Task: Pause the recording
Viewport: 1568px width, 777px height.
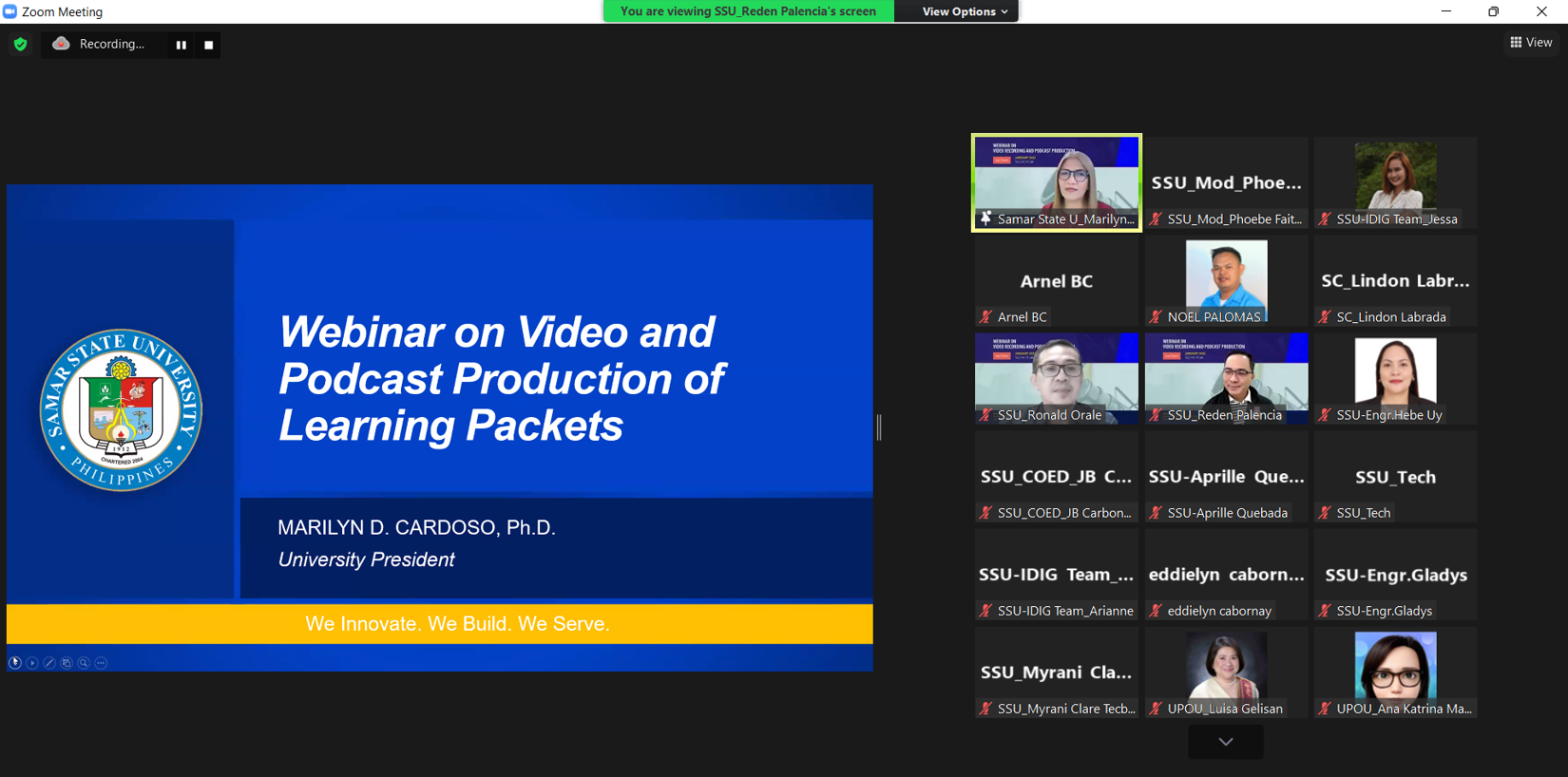Action: [181, 45]
